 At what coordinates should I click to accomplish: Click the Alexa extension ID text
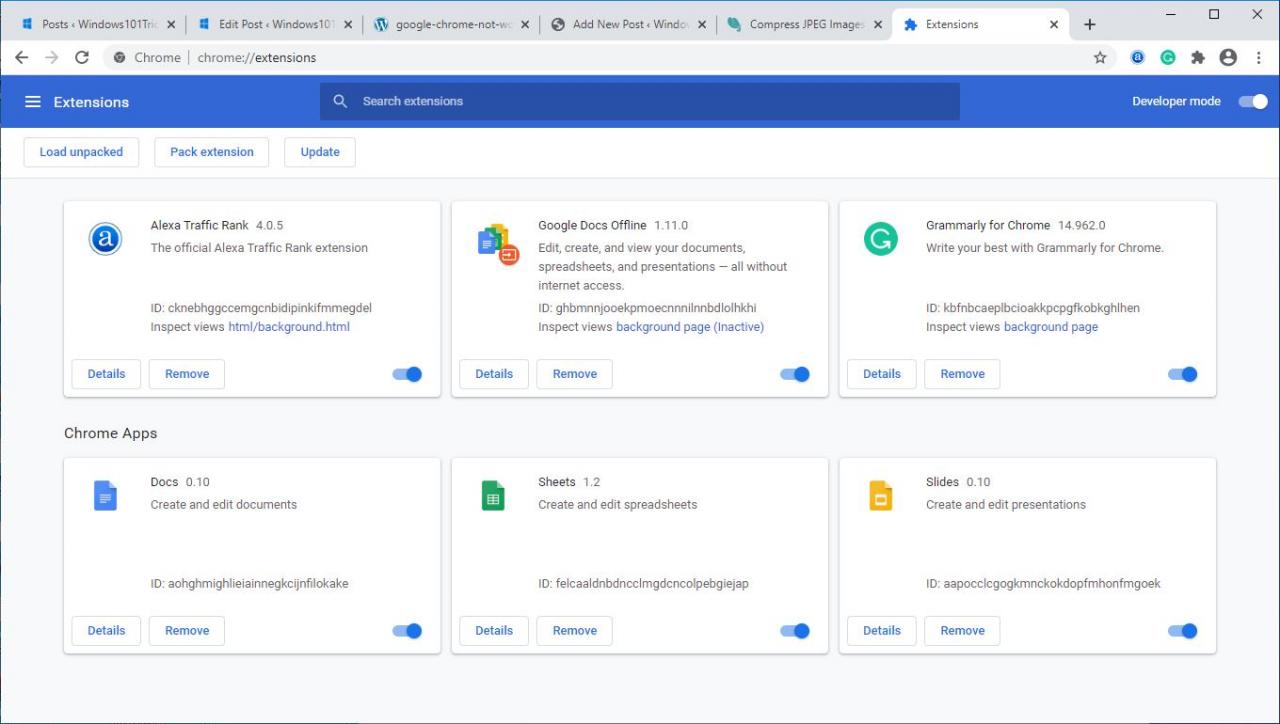coord(261,308)
